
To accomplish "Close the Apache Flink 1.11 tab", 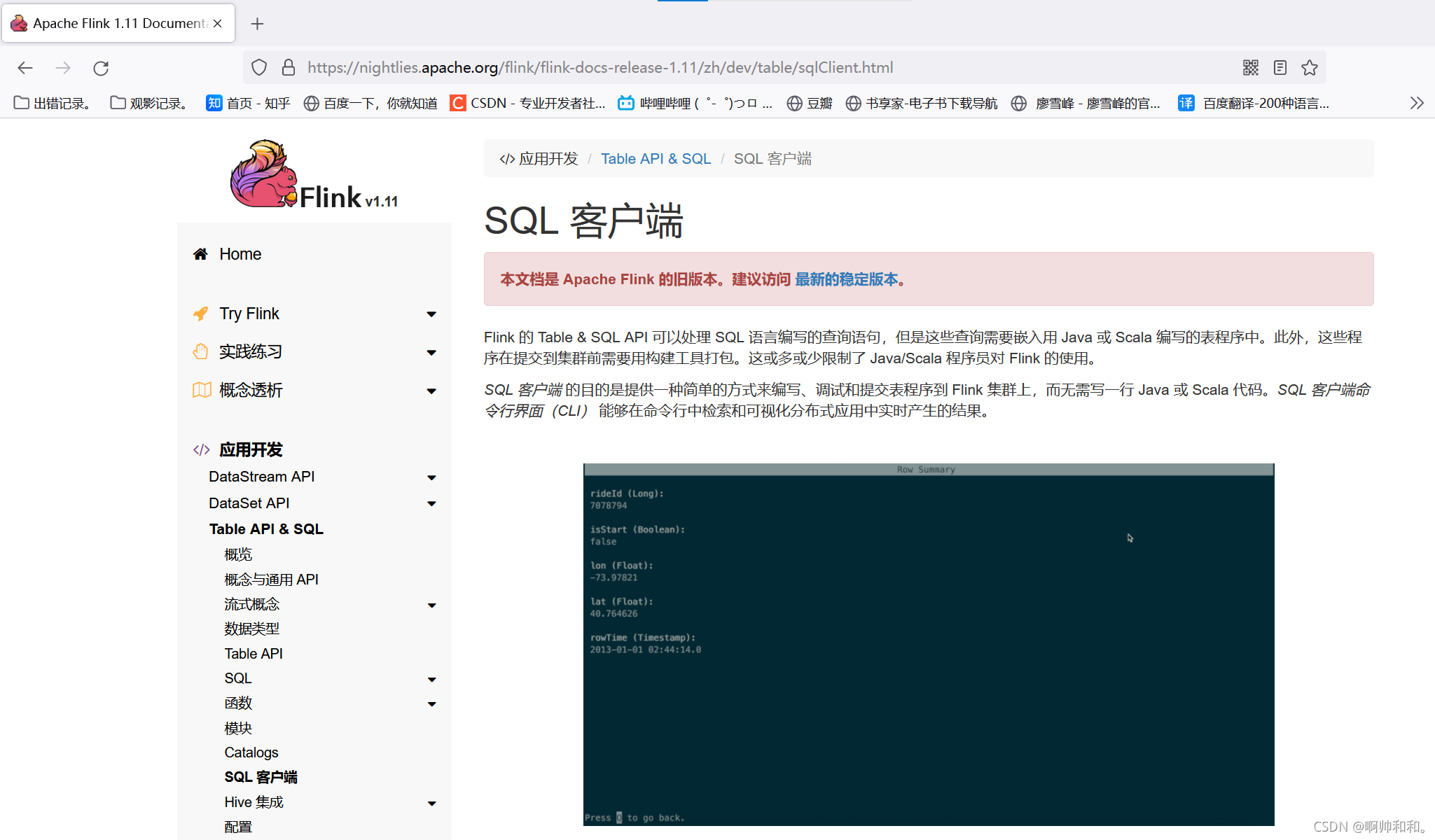I will (218, 23).
